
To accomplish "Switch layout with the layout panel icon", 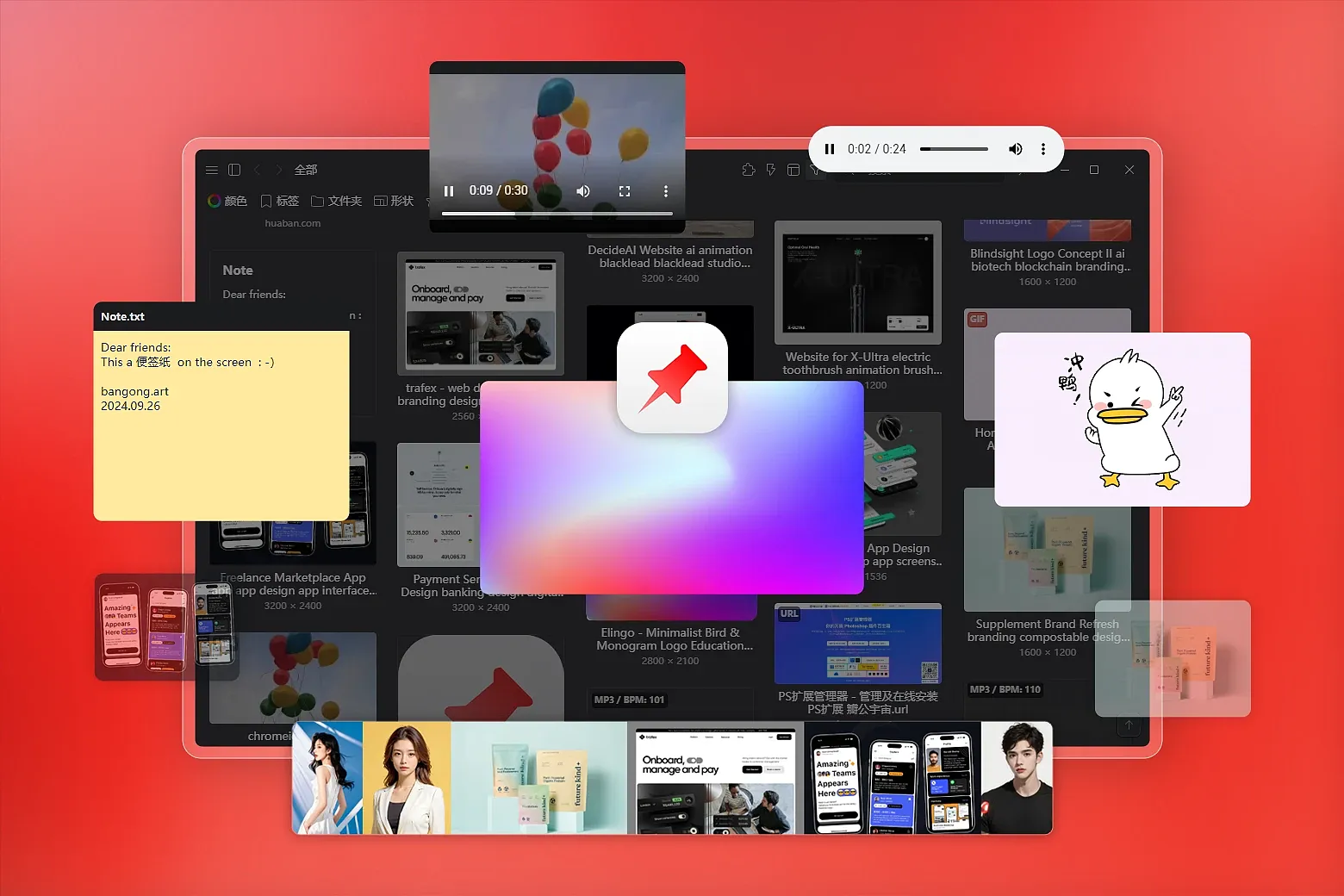I will click(x=793, y=170).
